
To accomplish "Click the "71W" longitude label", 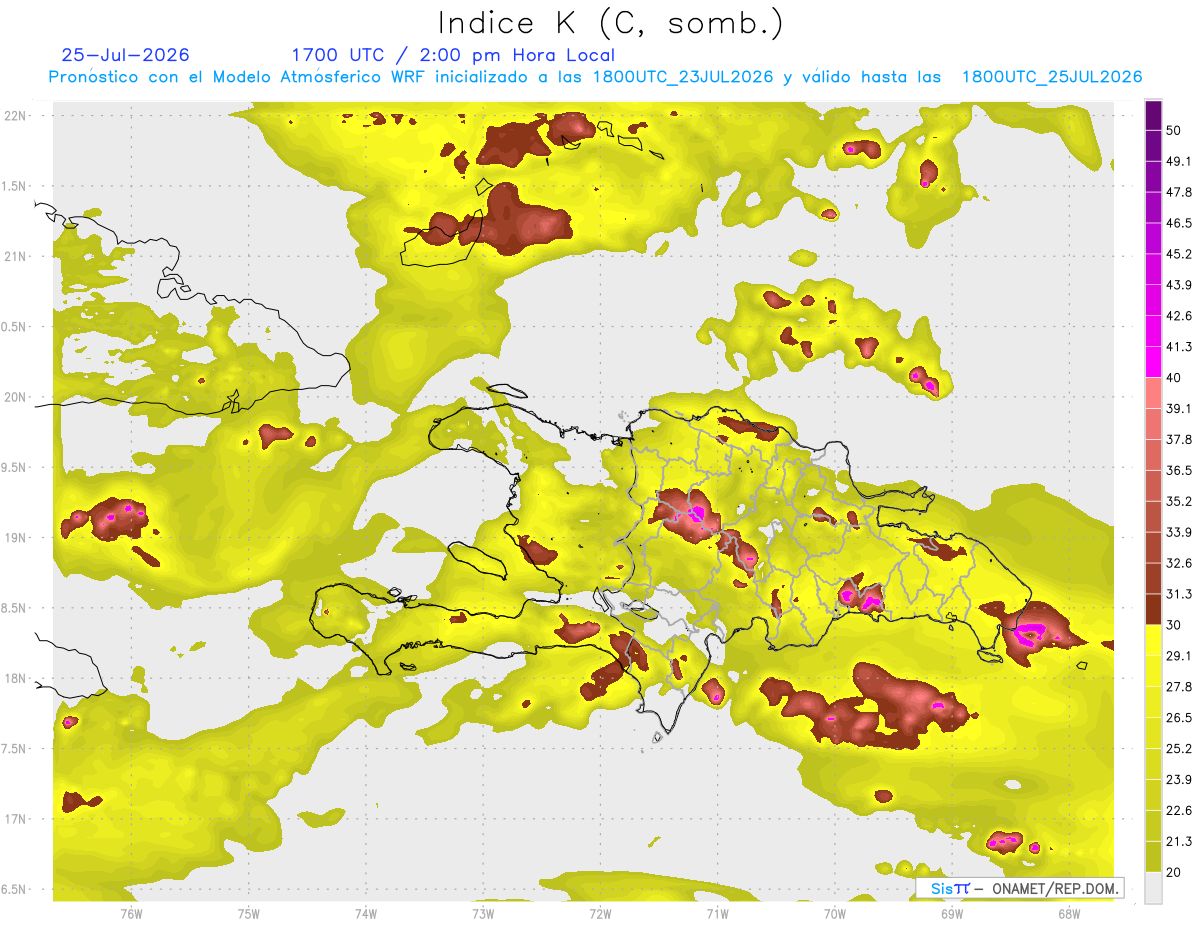I will pos(717,913).
